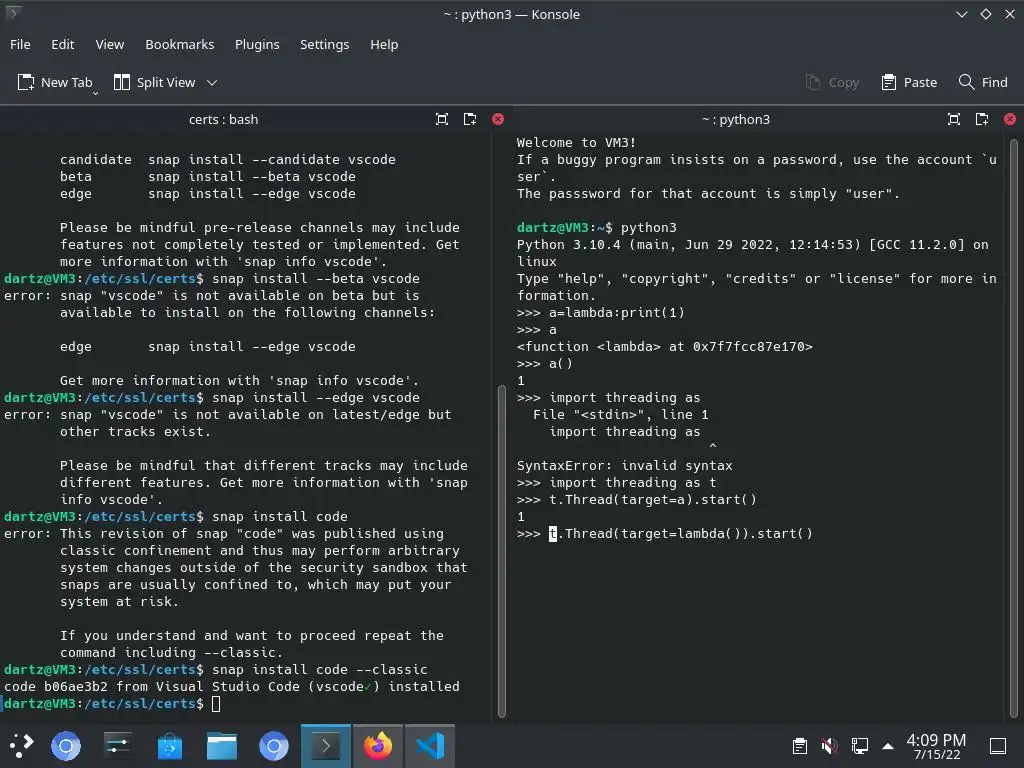Expand hidden system tray icons arrow

888,746
